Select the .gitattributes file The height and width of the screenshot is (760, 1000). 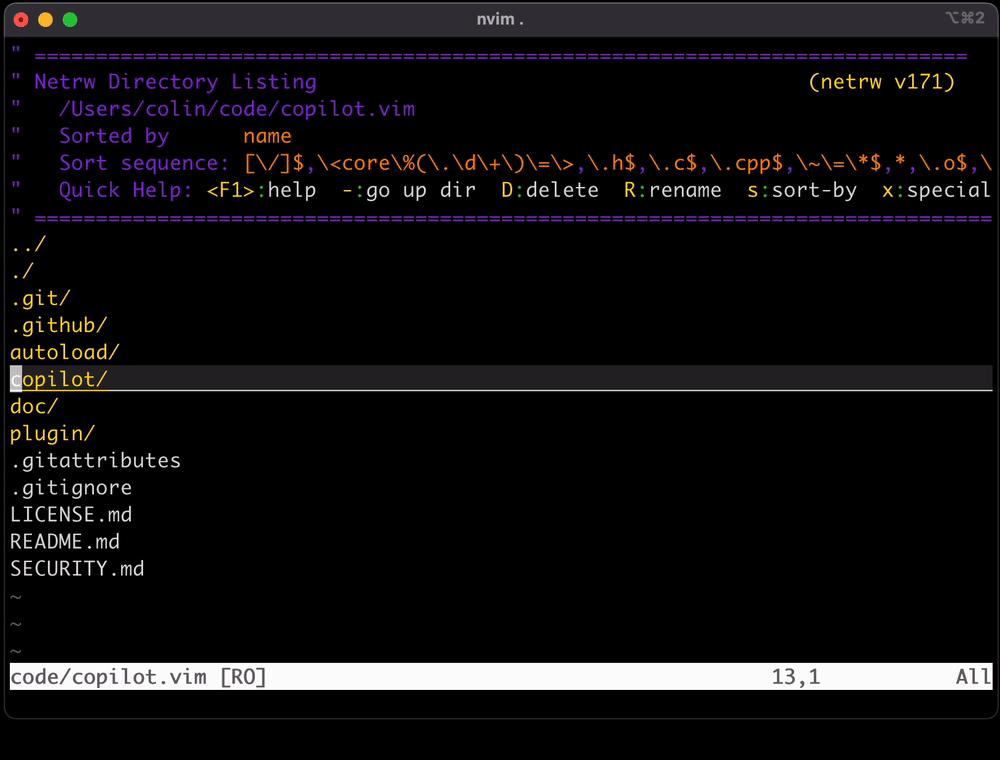tap(96, 460)
